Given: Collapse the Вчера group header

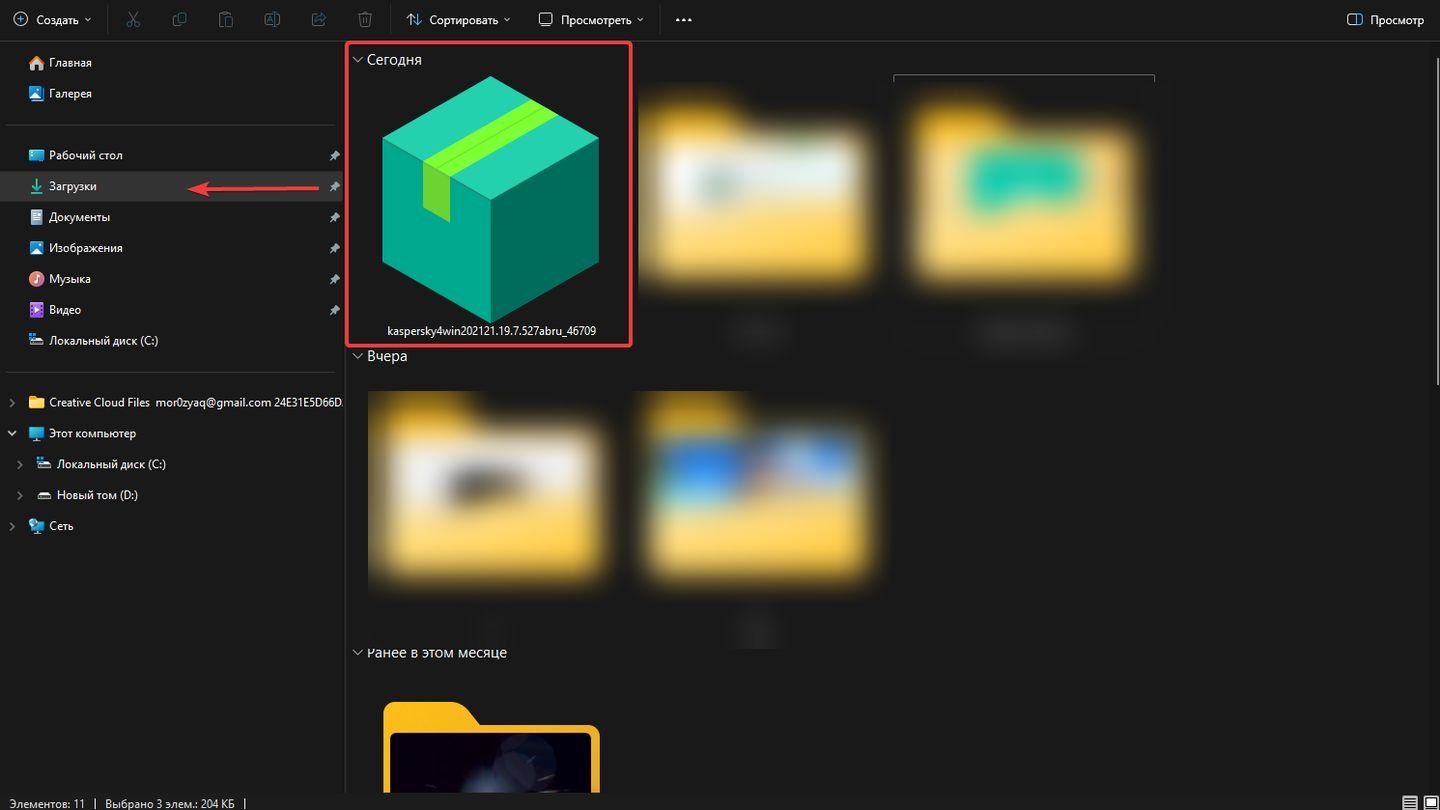Looking at the screenshot, I should tap(357, 356).
